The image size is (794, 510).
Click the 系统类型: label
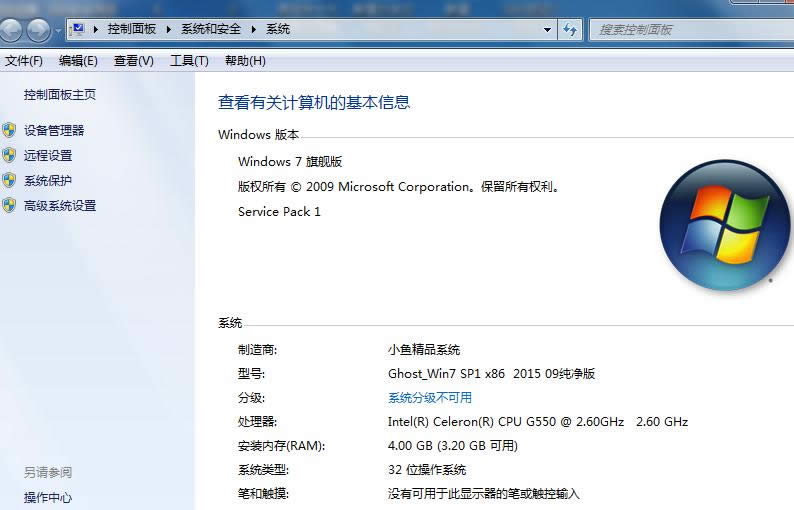(263, 469)
